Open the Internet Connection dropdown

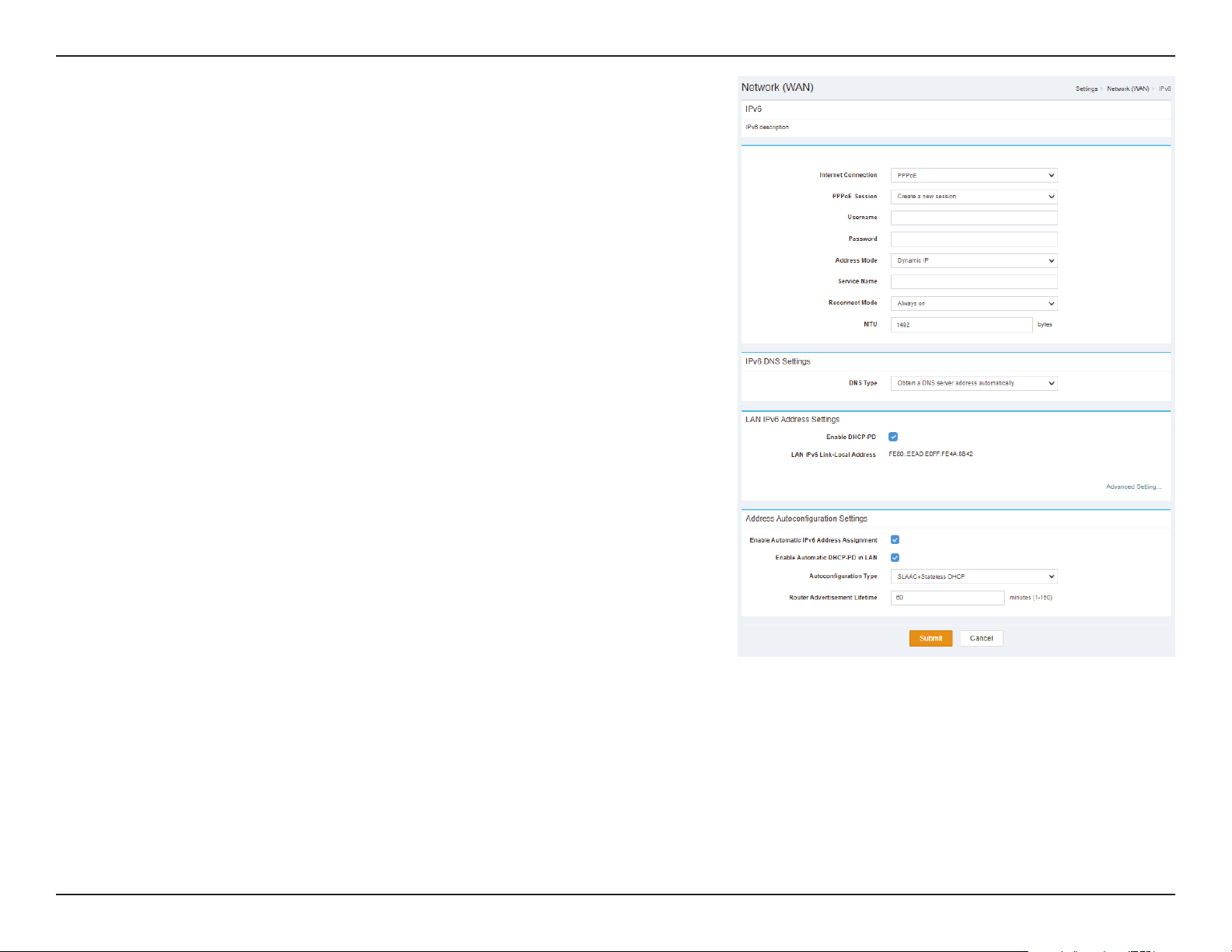(974, 176)
